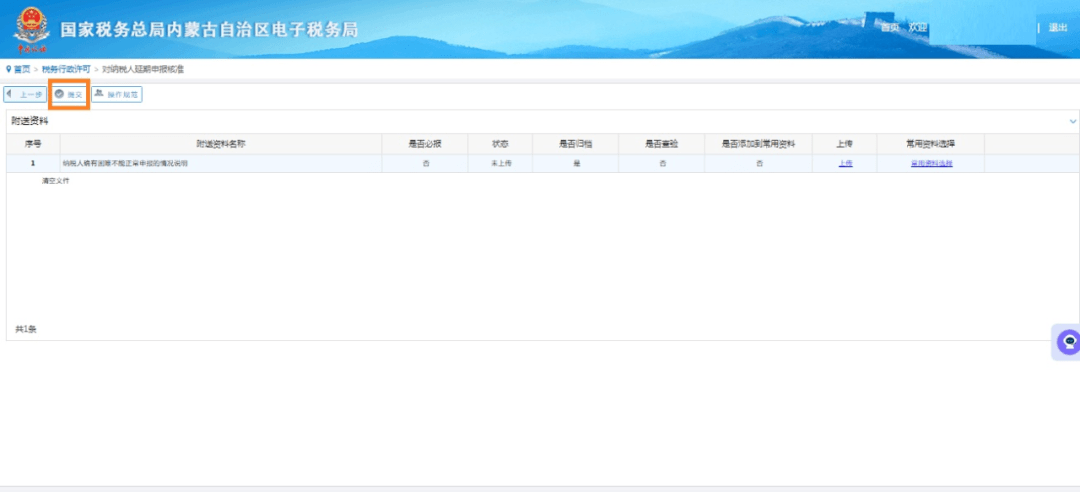Click the 状态 column header

click(501, 144)
